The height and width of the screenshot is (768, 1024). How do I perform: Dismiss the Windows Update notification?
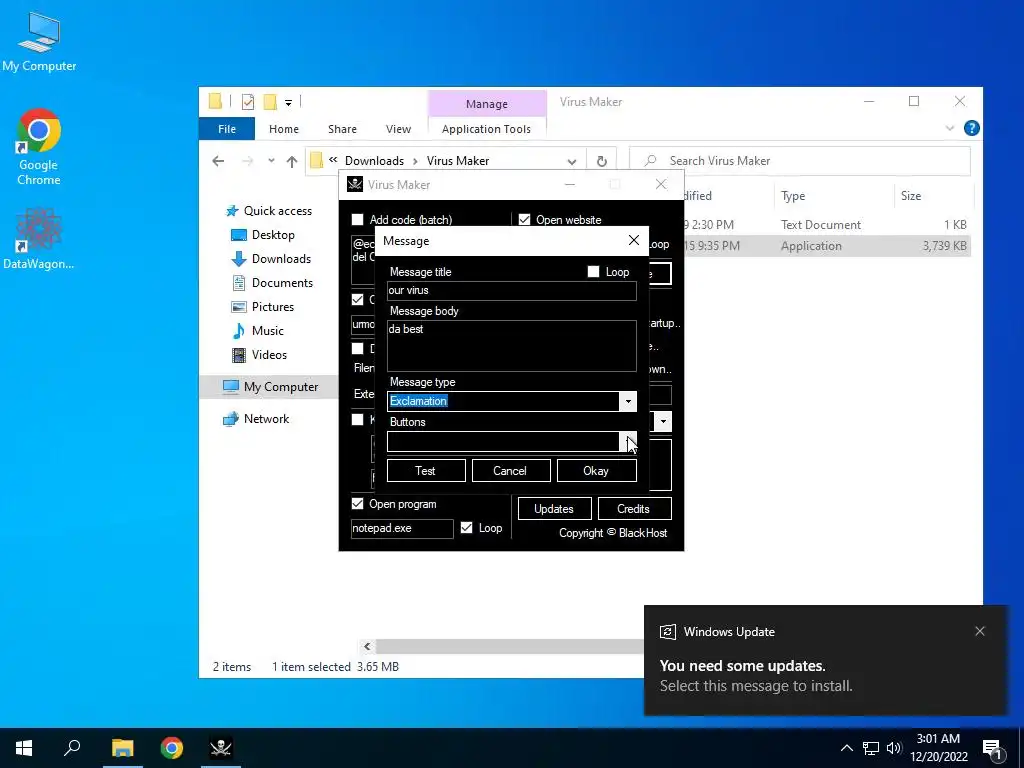(x=980, y=632)
